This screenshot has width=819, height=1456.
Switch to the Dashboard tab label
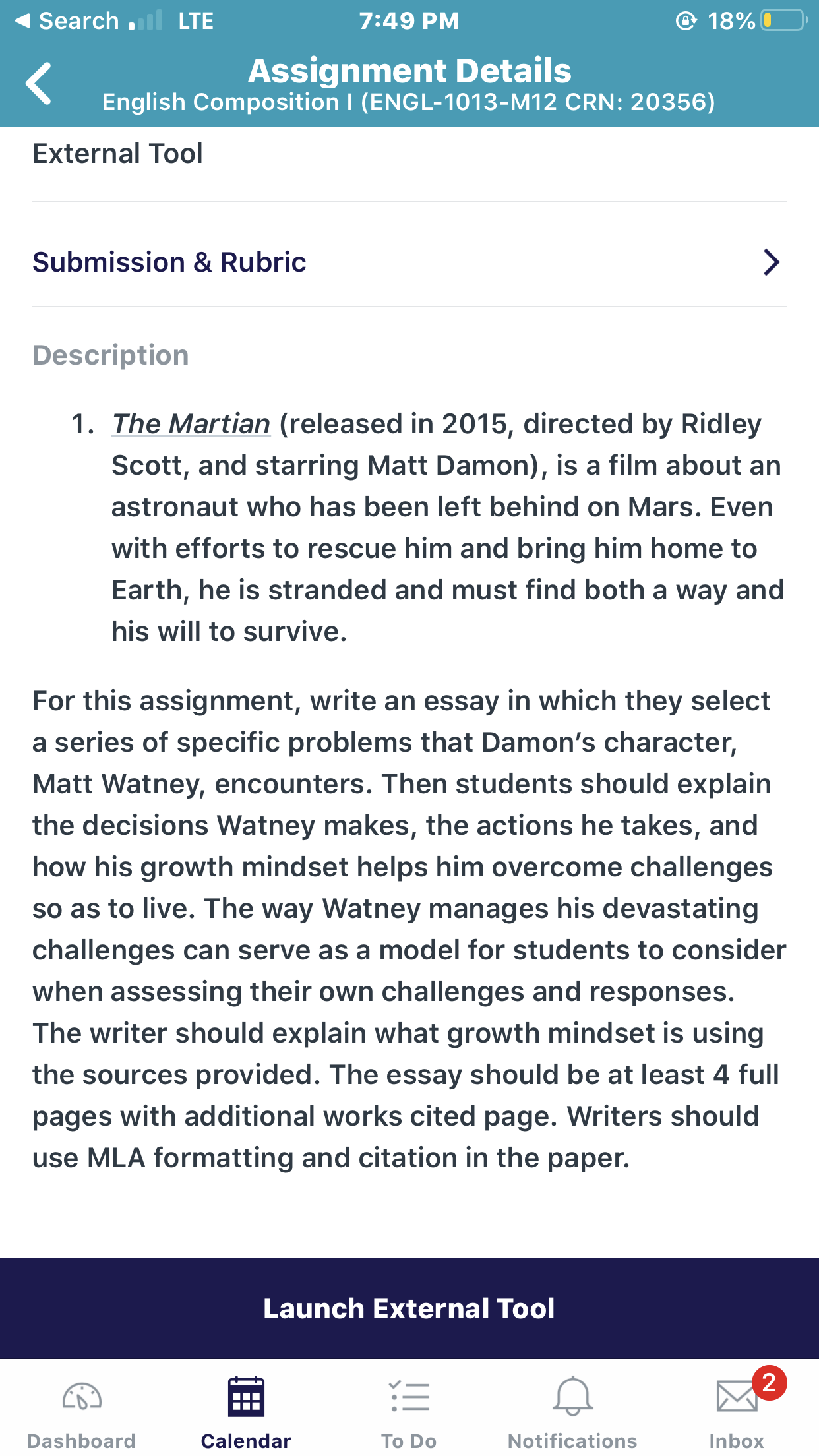click(82, 1441)
